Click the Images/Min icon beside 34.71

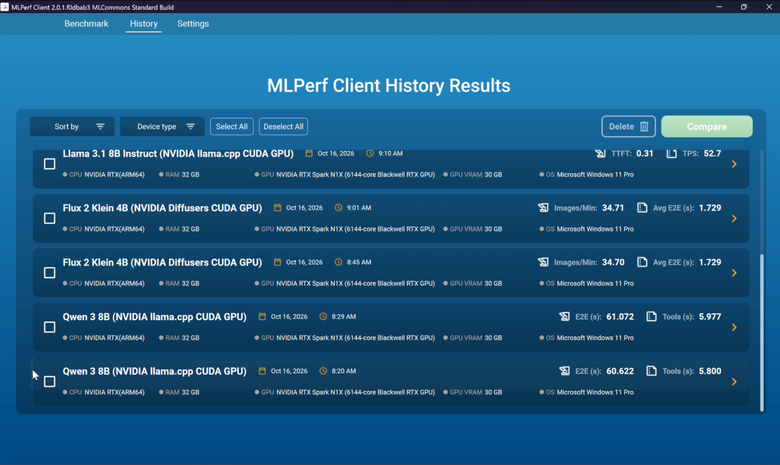pyautogui.click(x=543, y=207)
